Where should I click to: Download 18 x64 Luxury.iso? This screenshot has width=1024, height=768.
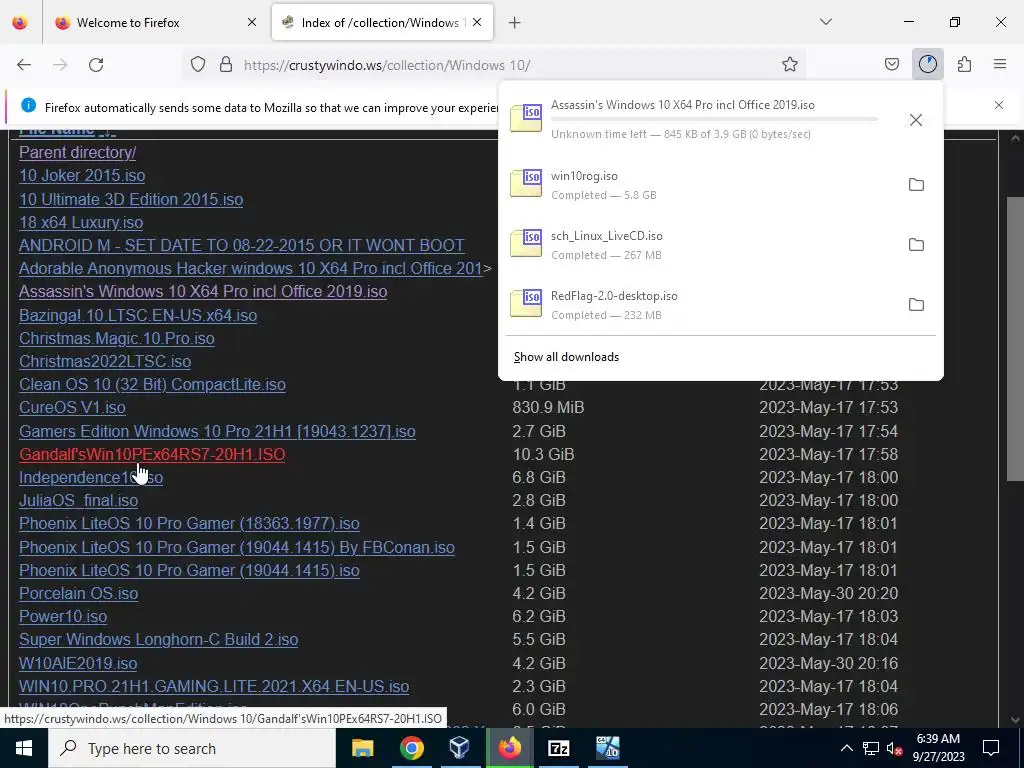click(x=81, y=222)
